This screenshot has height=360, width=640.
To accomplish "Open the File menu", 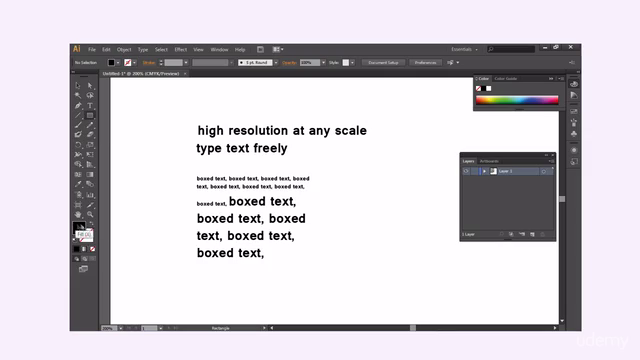I will [92, 49].
